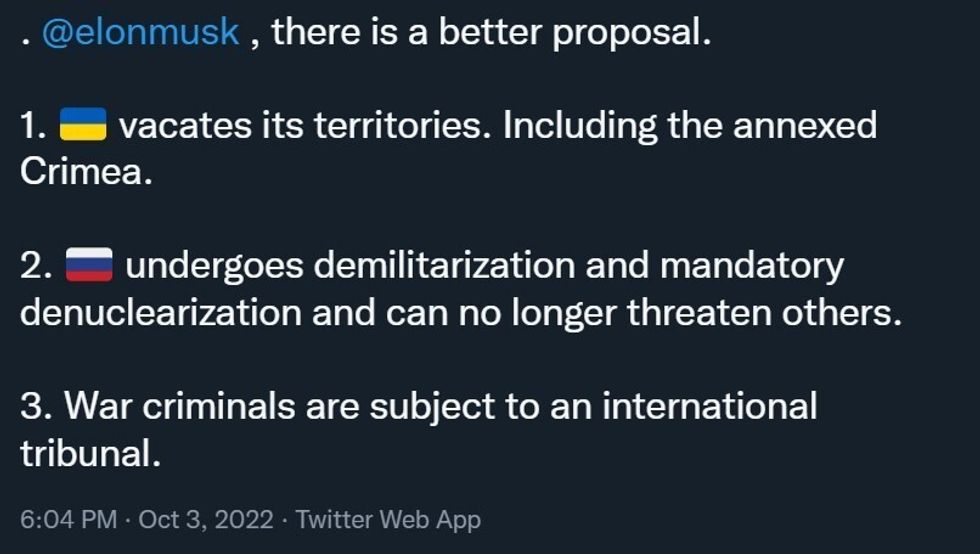
Task: Click the list number '1.'
Action: (x=34, y=126)
